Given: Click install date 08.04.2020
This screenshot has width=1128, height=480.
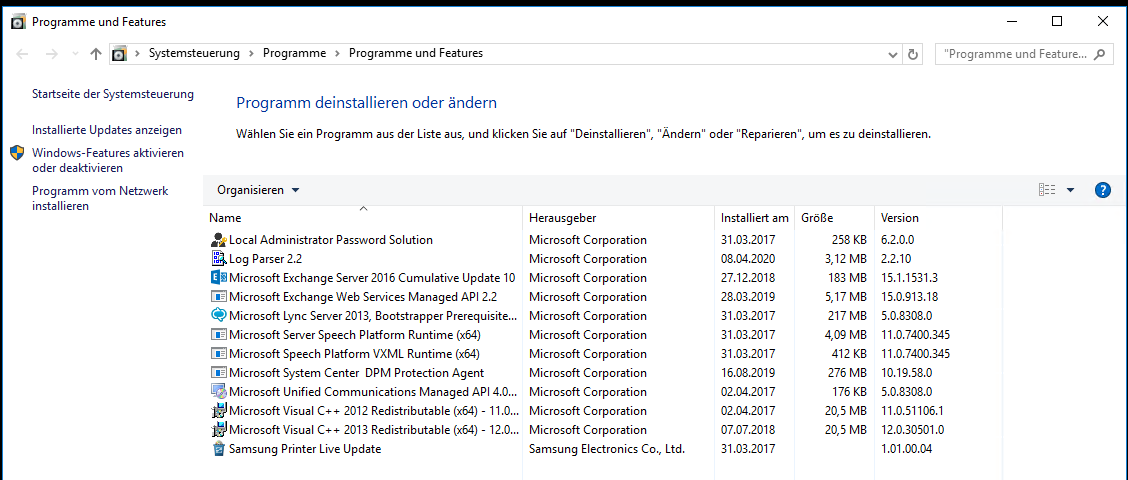Looking at the screenshot, I should click(x=747, y=258).
